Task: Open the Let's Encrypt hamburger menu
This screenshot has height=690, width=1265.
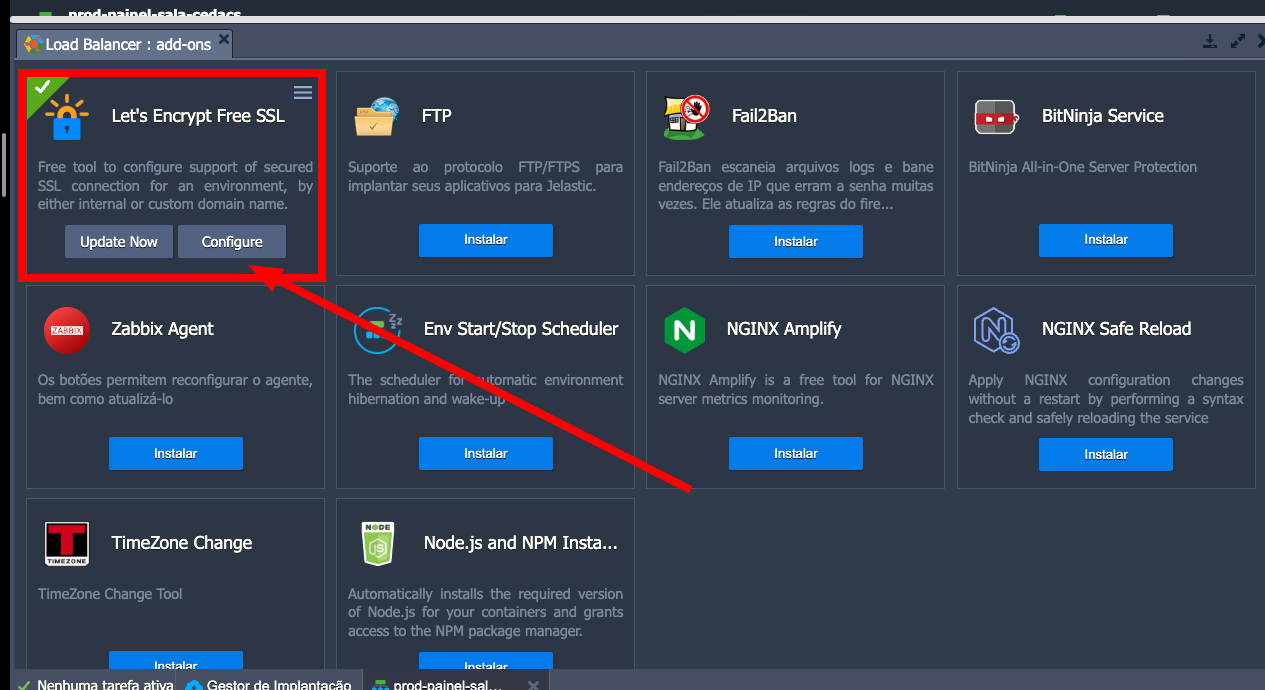Action: point(303,93)
